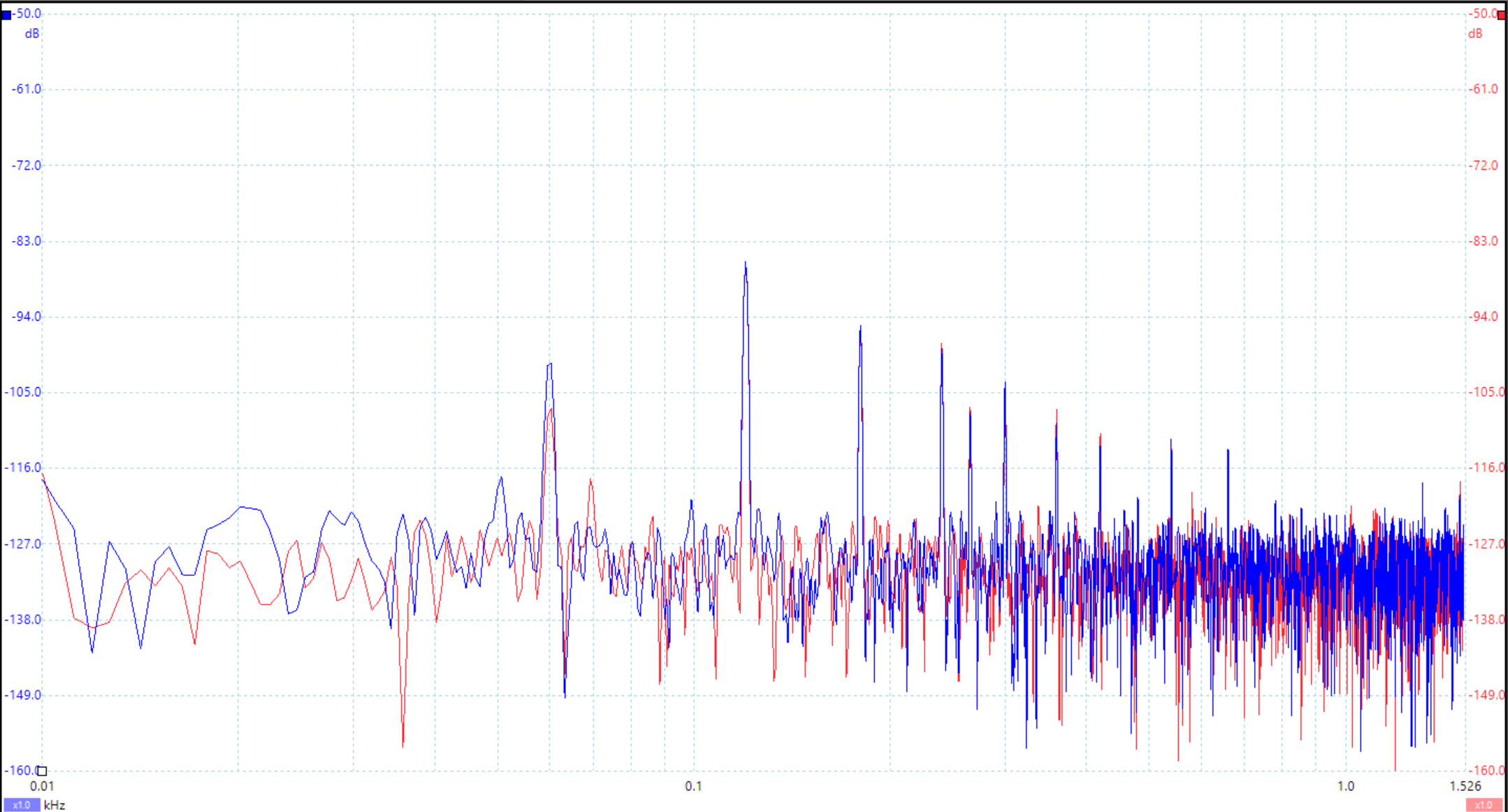Click the blue -72.0 axis value
1508x812 pixels.
tap(27, 165)
